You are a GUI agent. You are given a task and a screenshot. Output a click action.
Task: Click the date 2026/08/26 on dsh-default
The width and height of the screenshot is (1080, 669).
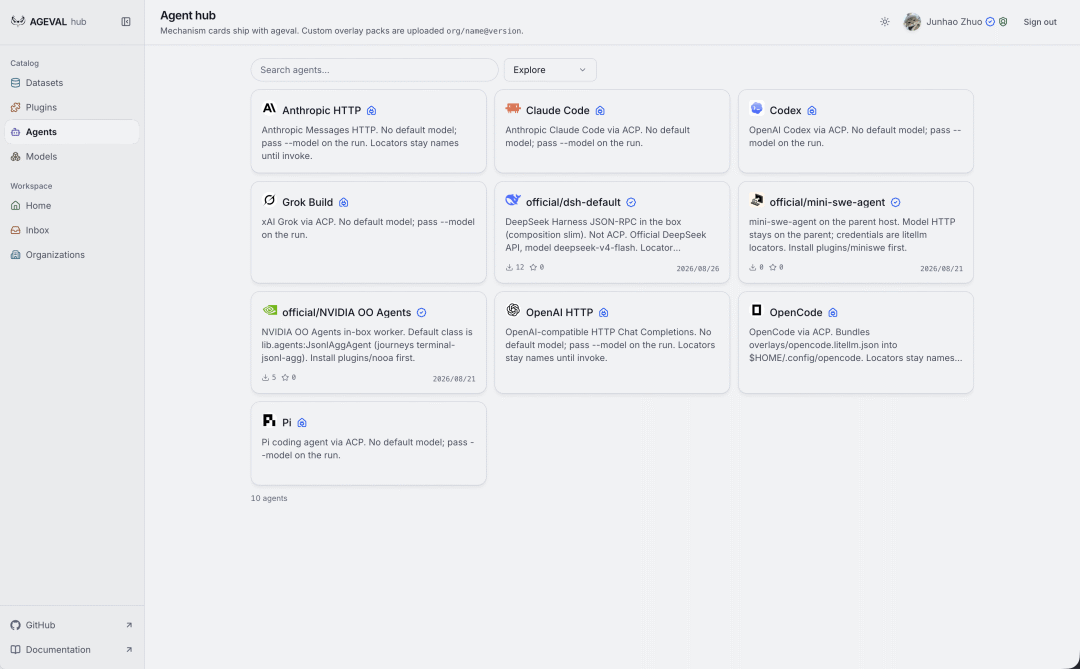pos(698,269)
